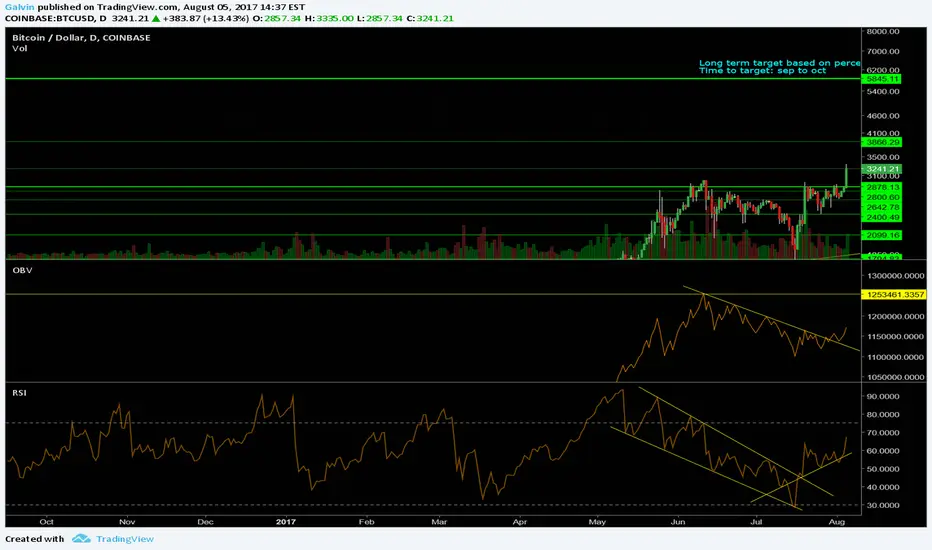Select the 3866.29 green price level label
The width and height of the screenshot is (932, 550).
pos(881,142)
